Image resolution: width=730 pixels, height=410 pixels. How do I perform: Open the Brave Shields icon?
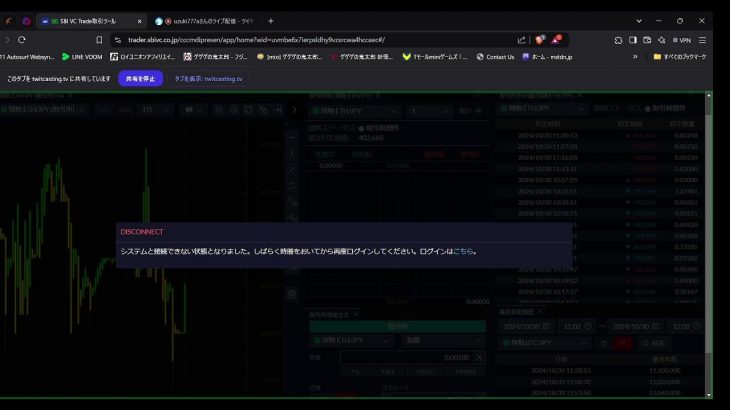(540, 40)
